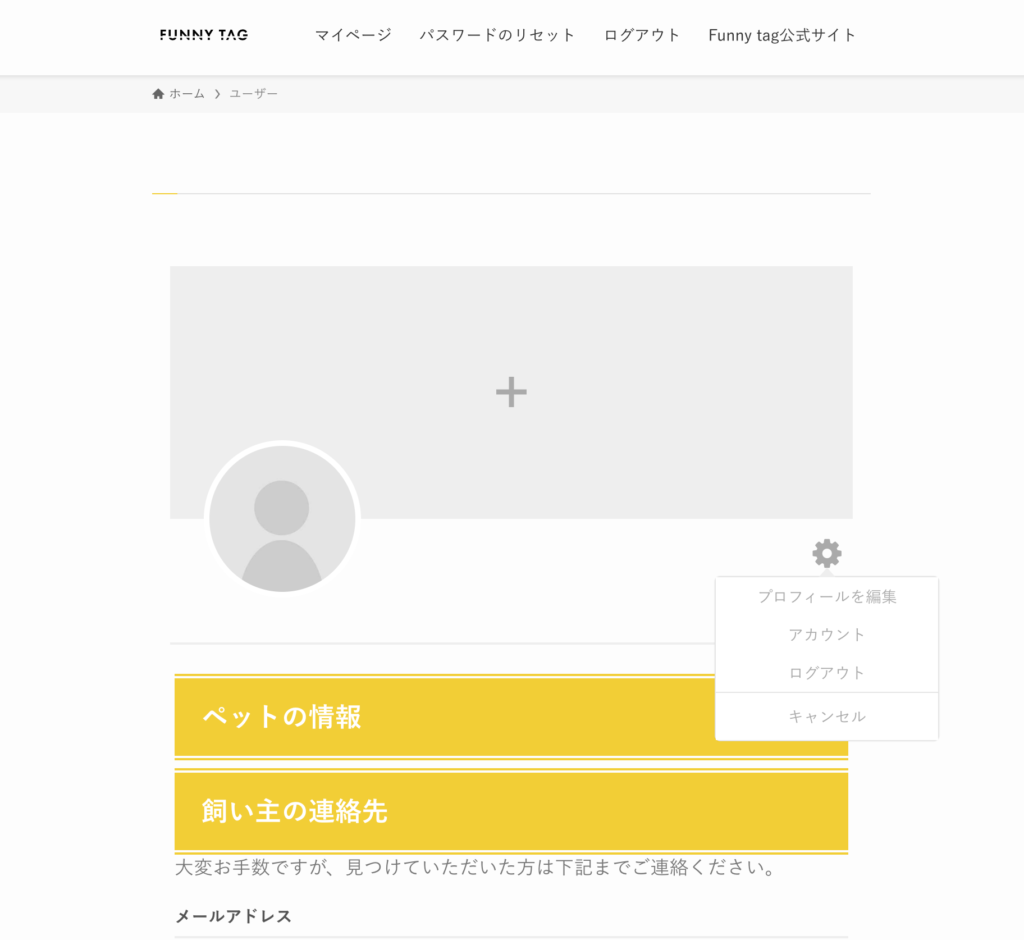The width and height of the screenshot is (1024, 940).
Task: Click the gear settings icon
Action: pos(826,553)
